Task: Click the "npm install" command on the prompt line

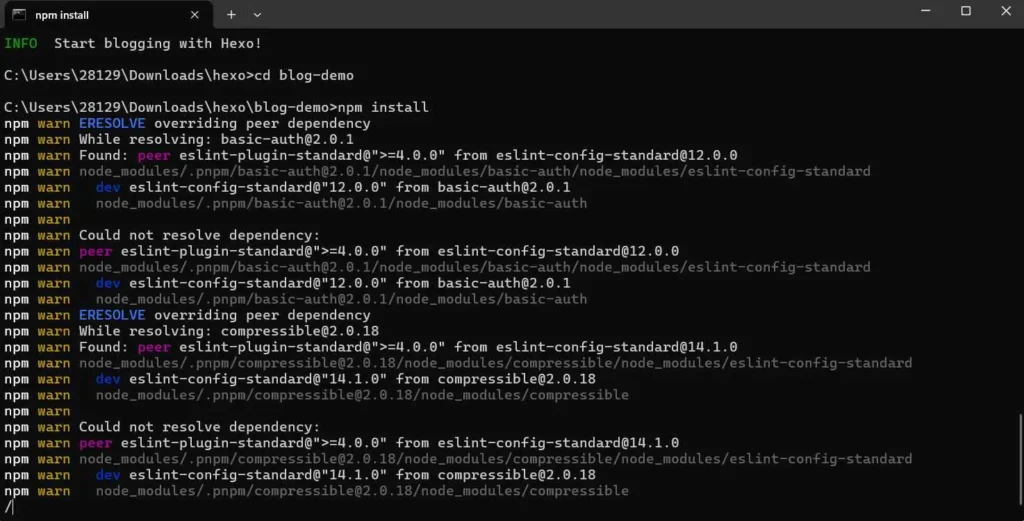Action: tap(383, 107)
